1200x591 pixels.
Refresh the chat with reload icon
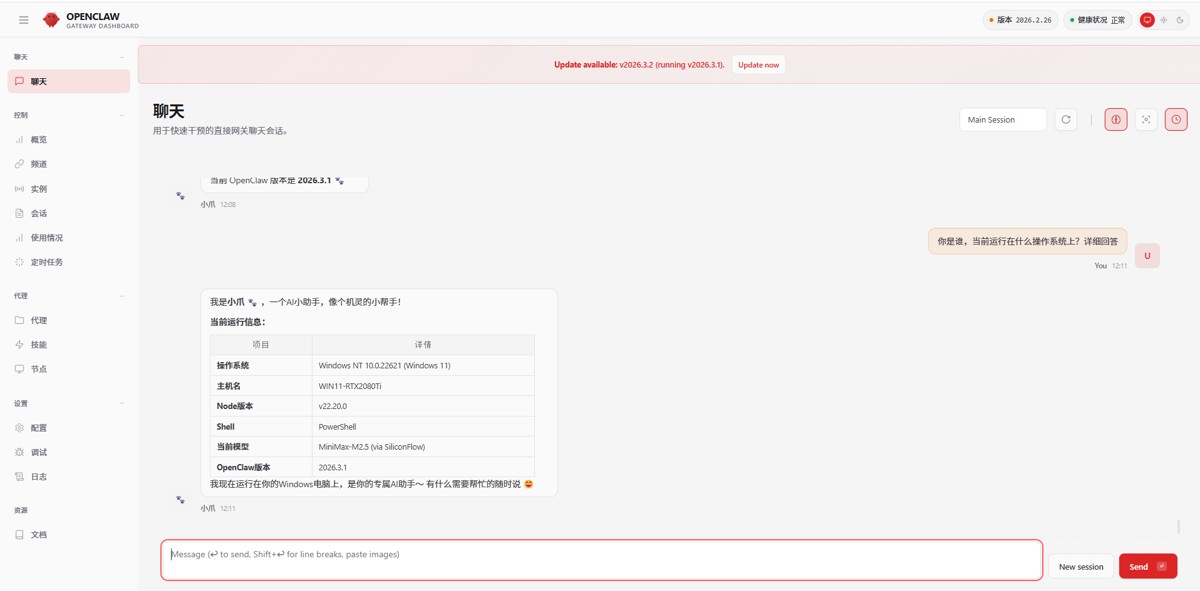click(x=1066, y=120)
